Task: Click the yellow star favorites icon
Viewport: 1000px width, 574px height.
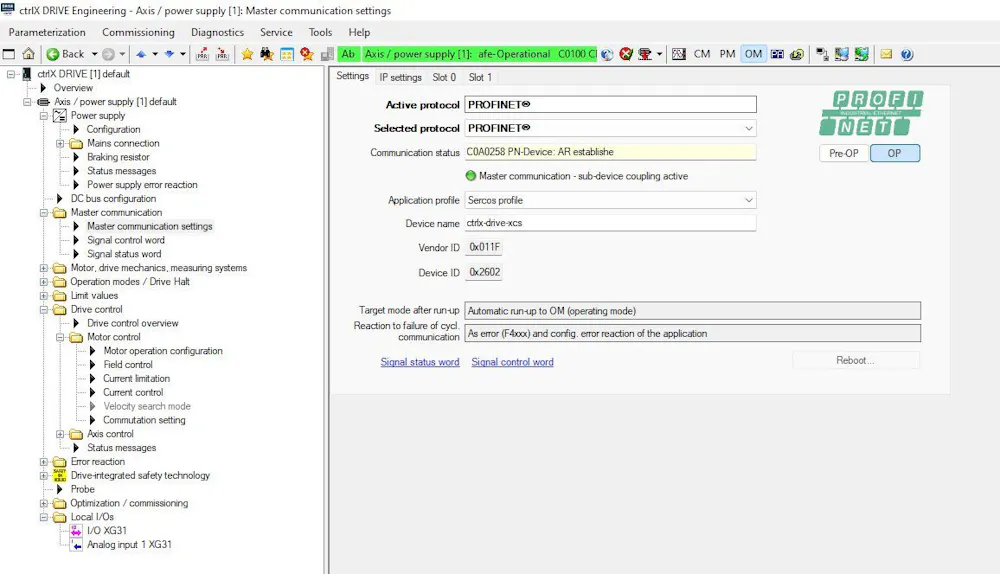Action: 247,54
